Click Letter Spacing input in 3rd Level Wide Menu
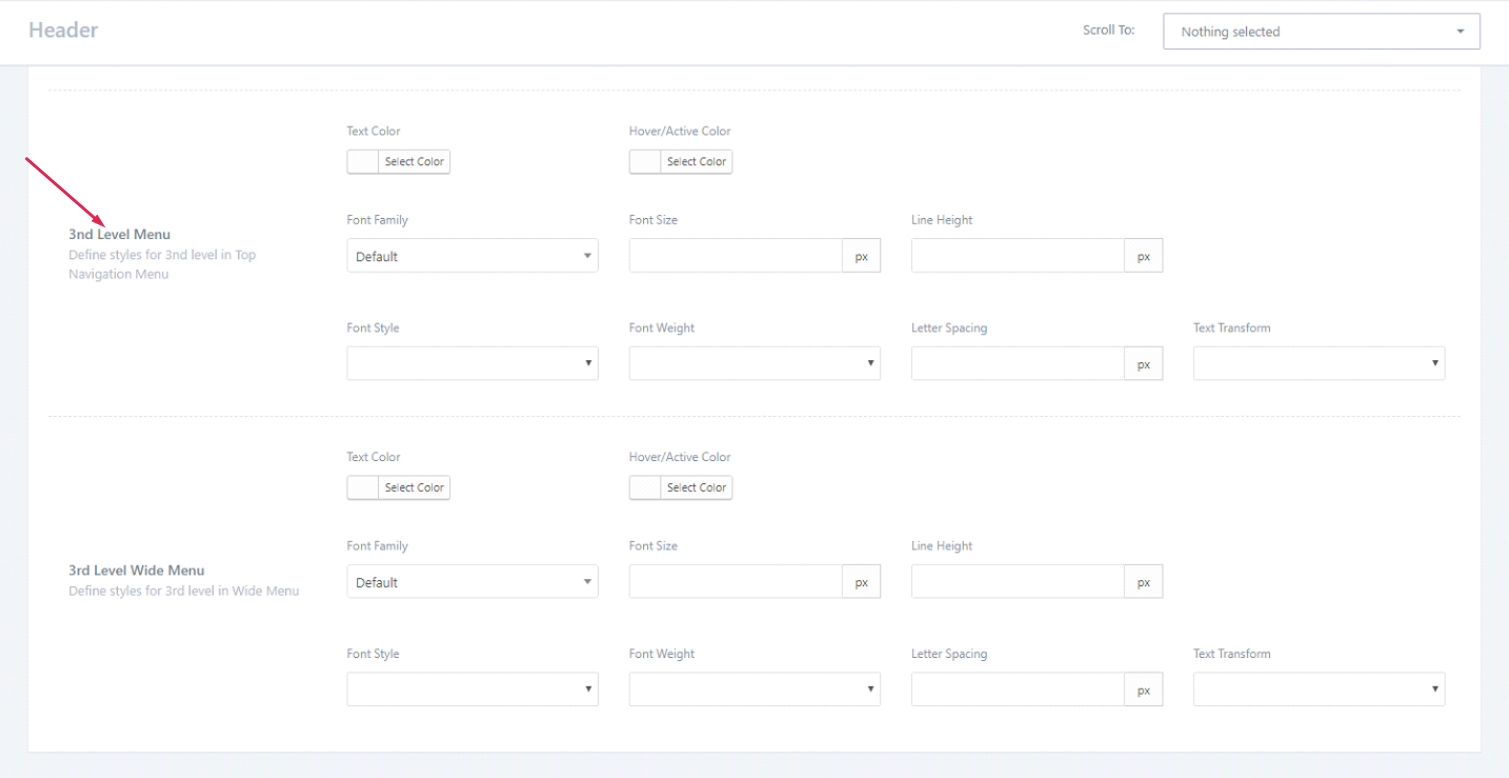Viewport: 1509px width, 778px height. click(x=1017, y=689)
